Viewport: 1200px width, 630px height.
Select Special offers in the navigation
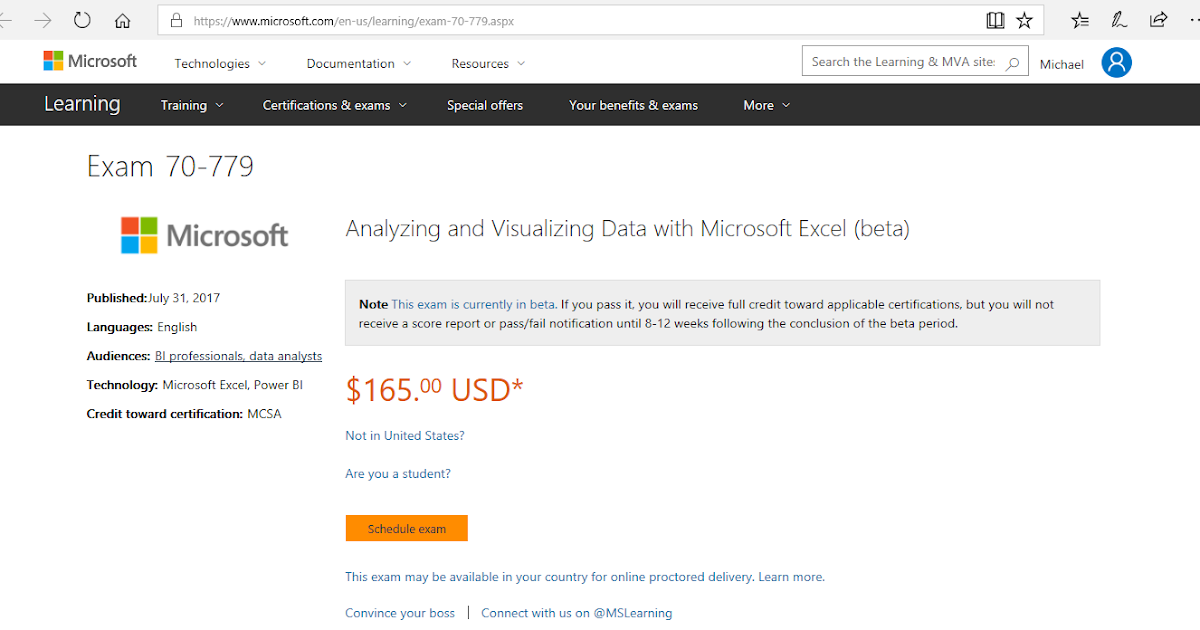pyautogui.click(x=485, y=104)
